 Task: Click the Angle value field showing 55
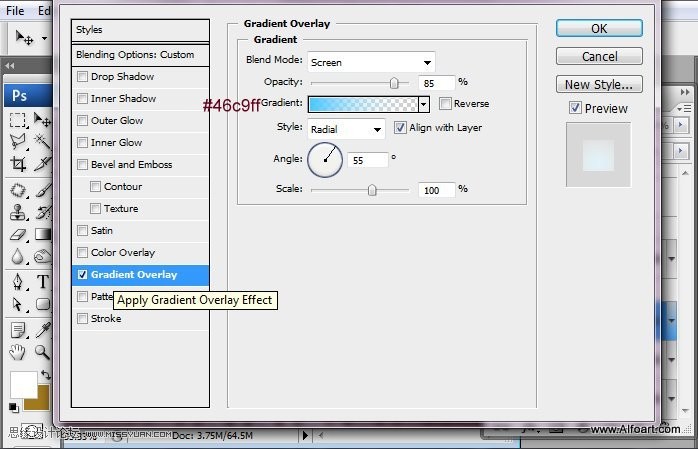[x=367, y=160]
